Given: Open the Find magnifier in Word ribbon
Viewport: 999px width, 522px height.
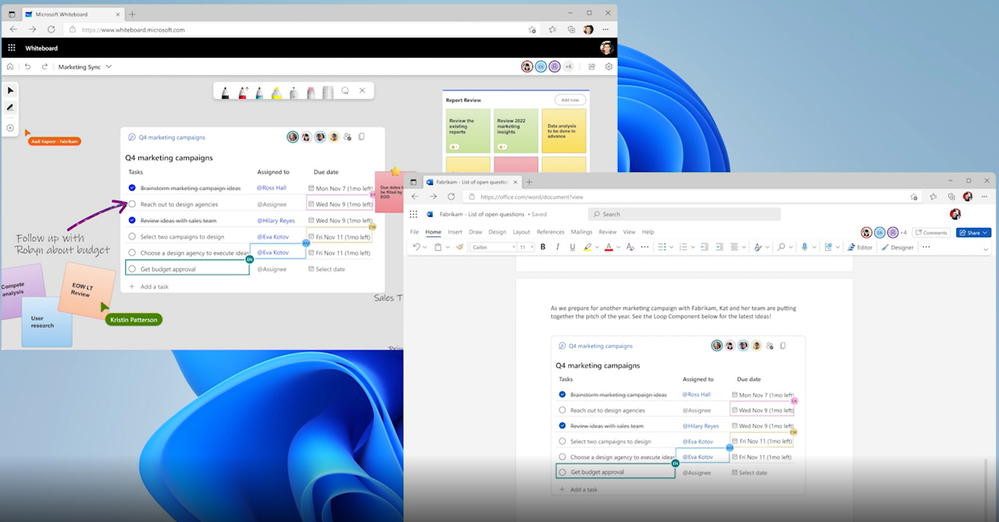Looking at the screenshot, I should [781, 247].
